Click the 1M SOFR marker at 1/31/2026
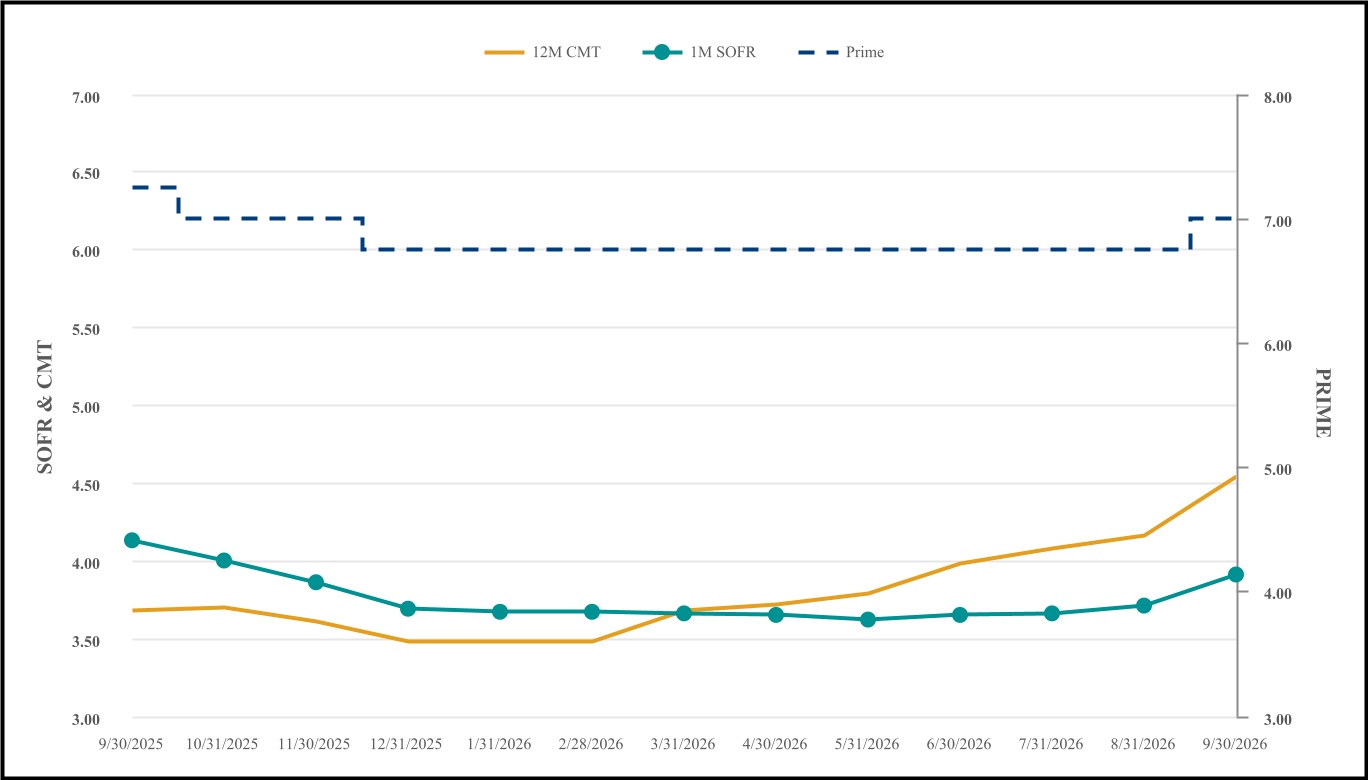Image resolution: width=1368 pixels, height=780 pixels. tap(500, 611)
